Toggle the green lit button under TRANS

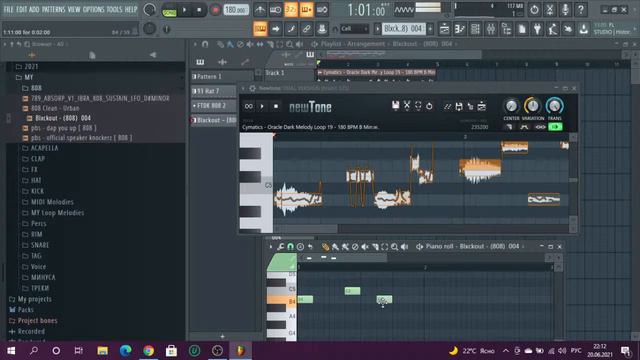pos(555,127)
